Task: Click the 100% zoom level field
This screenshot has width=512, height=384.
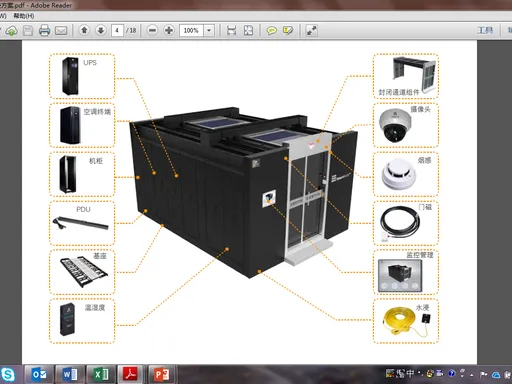Action: click(x=191, y=31)
